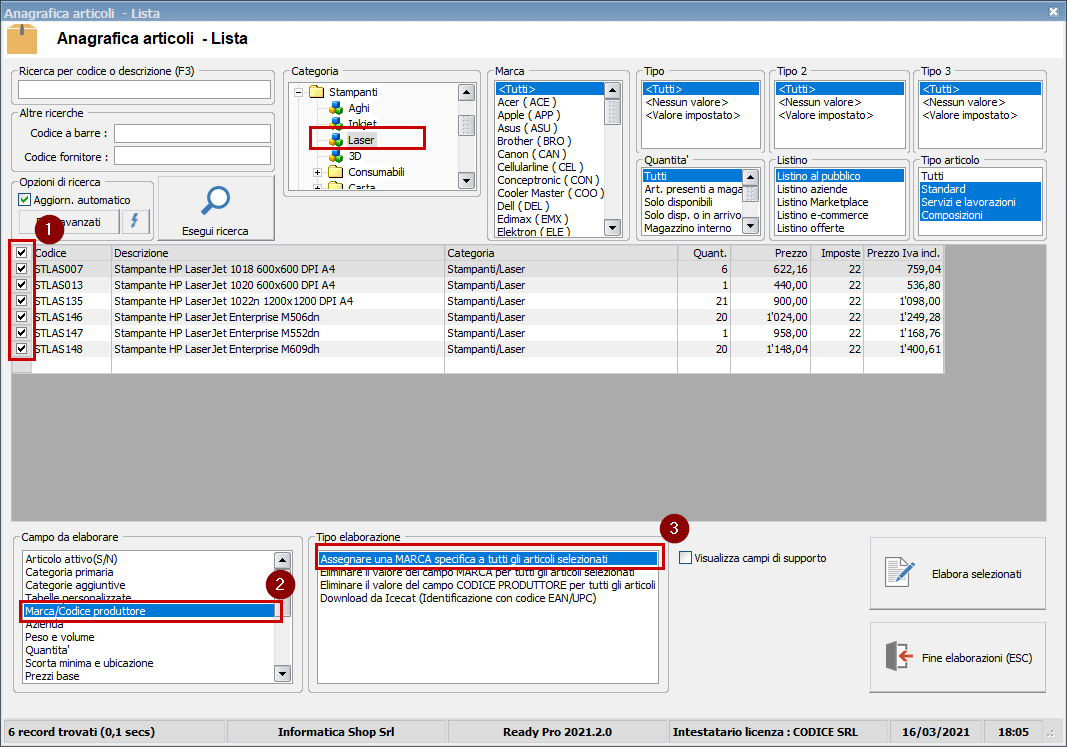Sort table by the Descrizione column header
The height and width of the screenshot is (747, 1067).
(x=278, y=253)
